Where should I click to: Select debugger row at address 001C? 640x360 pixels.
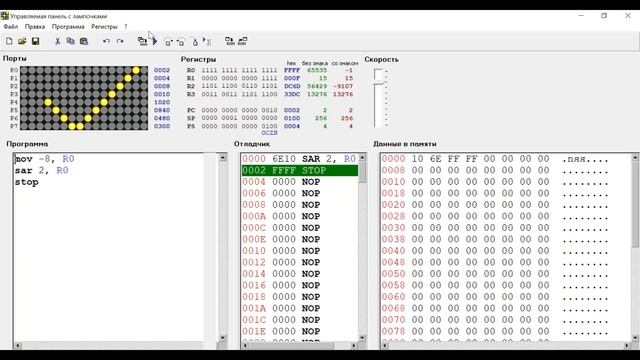(299, 320)
